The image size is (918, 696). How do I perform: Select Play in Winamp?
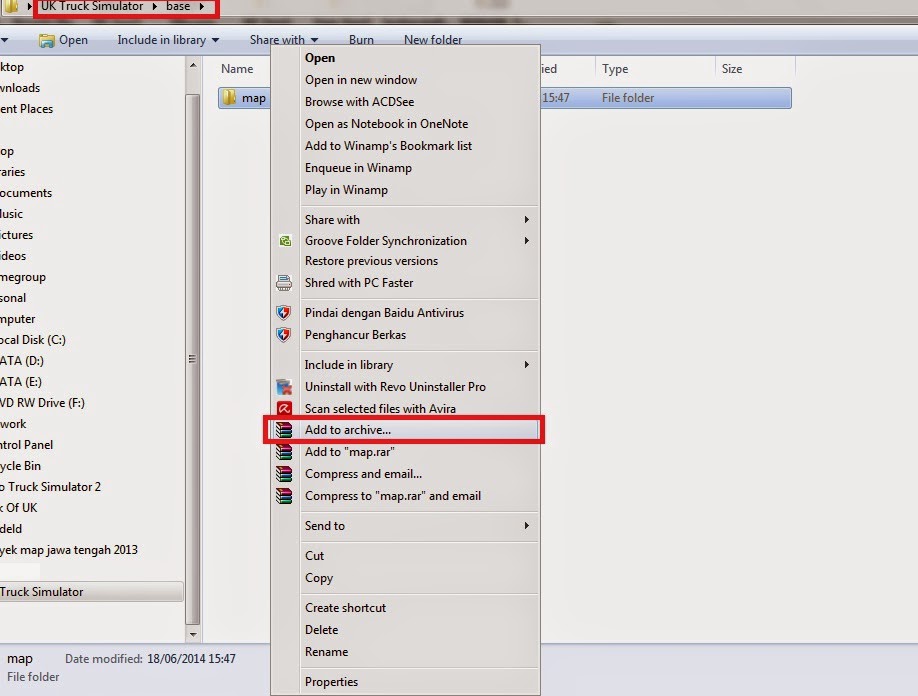point(346,190)
